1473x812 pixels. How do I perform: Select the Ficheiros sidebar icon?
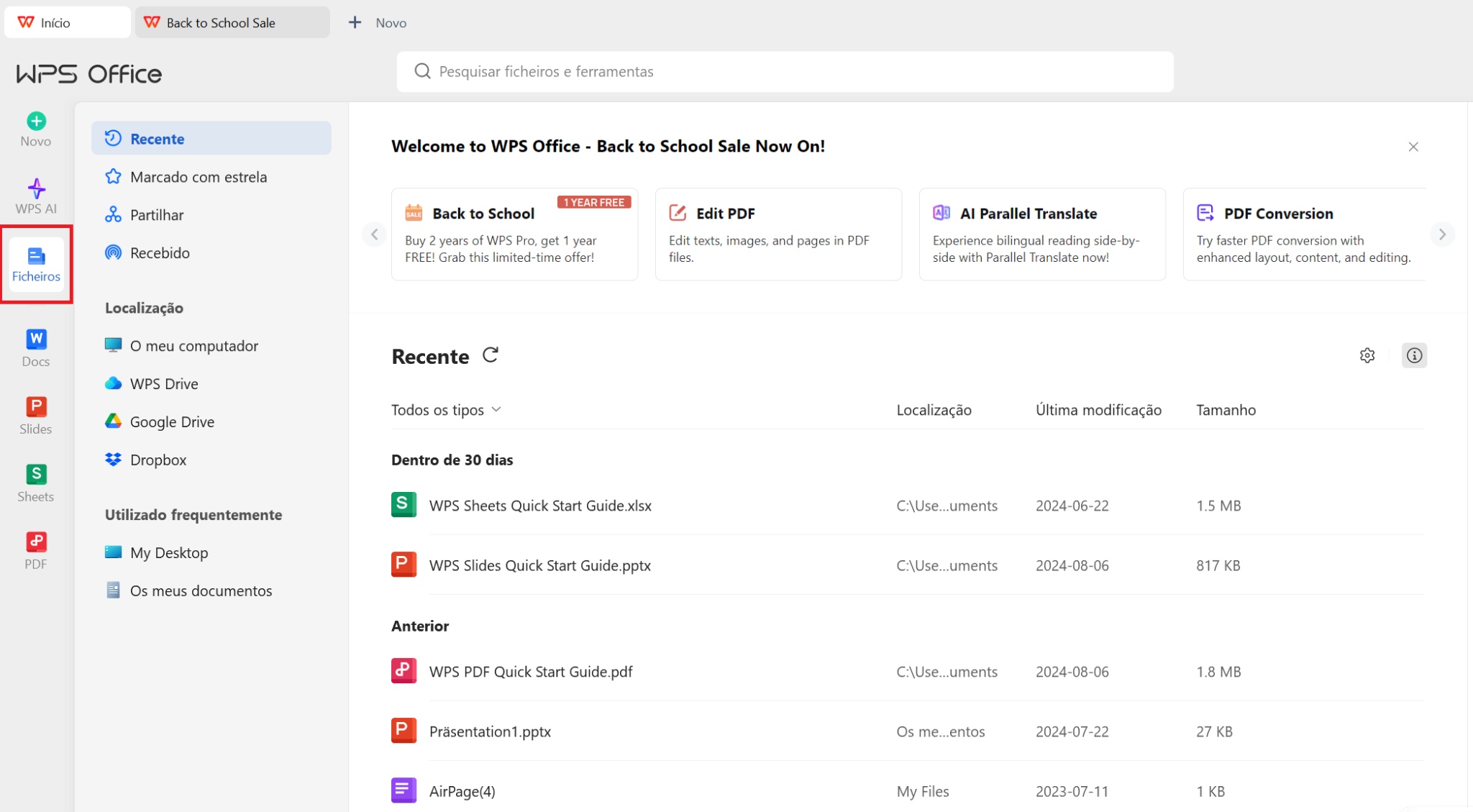coord(36,264)
